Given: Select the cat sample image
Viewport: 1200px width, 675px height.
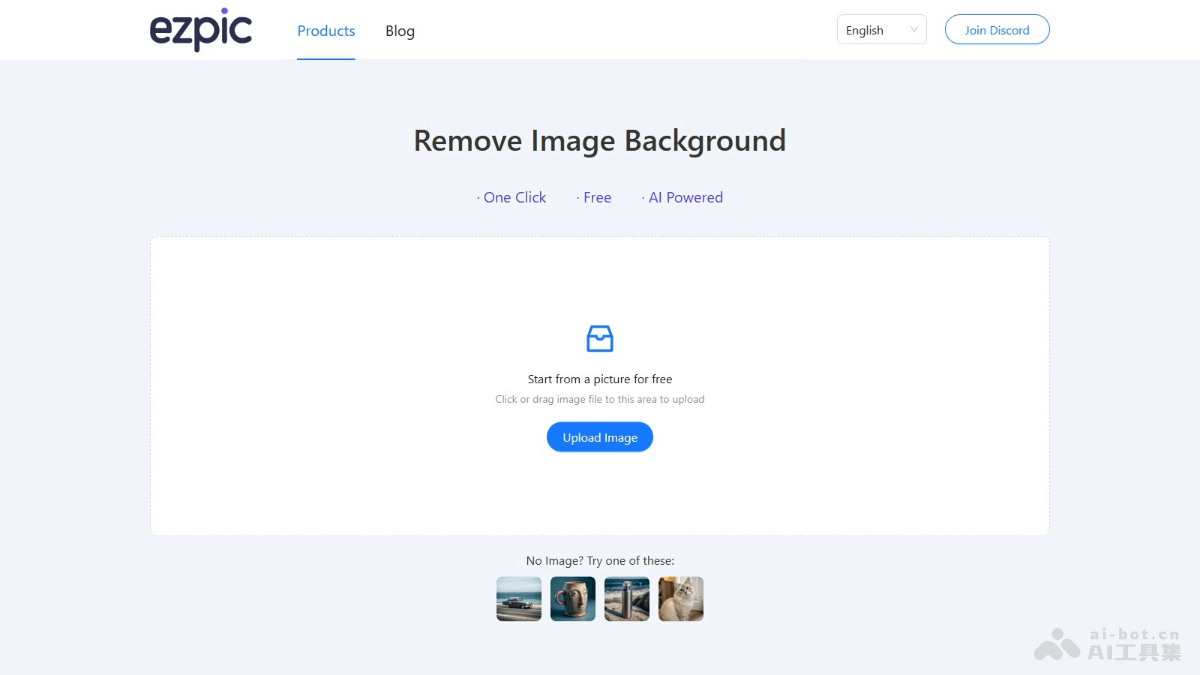Looking at the screenshot, I should coord(680,598).
